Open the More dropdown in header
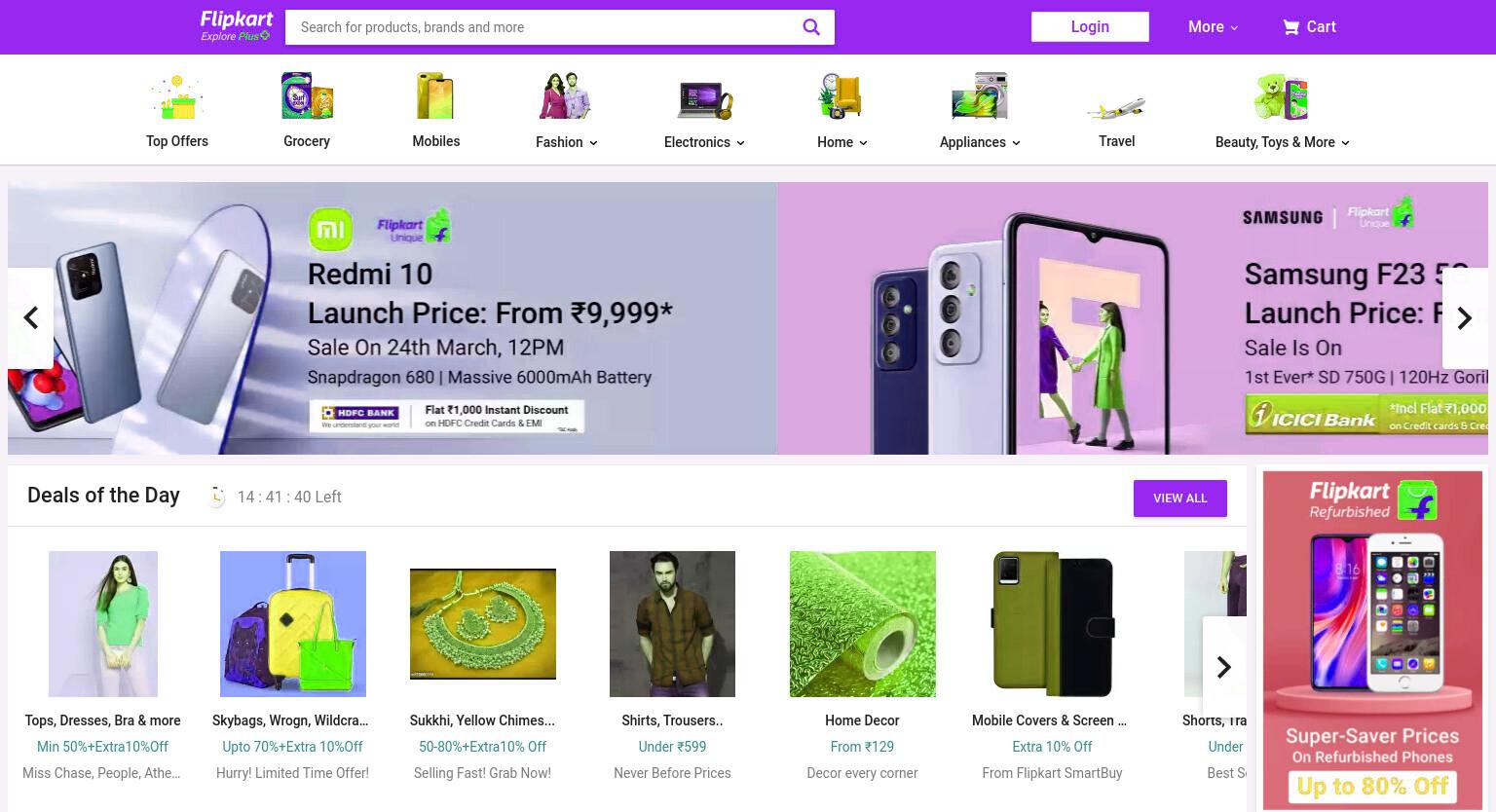 click(1213, 27)
